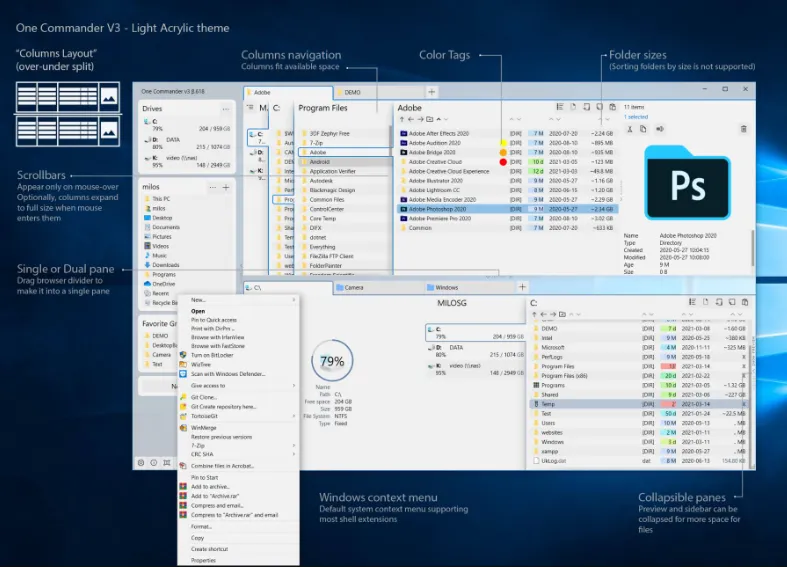The width and height of the screenshot is (787, 567).
Task: Switch to the Camera tab in lower pane
Action: tap(379, 288)
